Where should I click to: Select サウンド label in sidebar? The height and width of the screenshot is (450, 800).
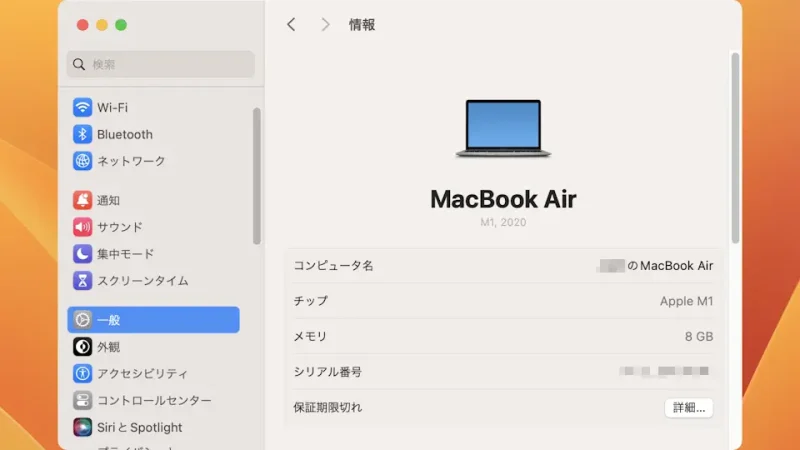120,227
